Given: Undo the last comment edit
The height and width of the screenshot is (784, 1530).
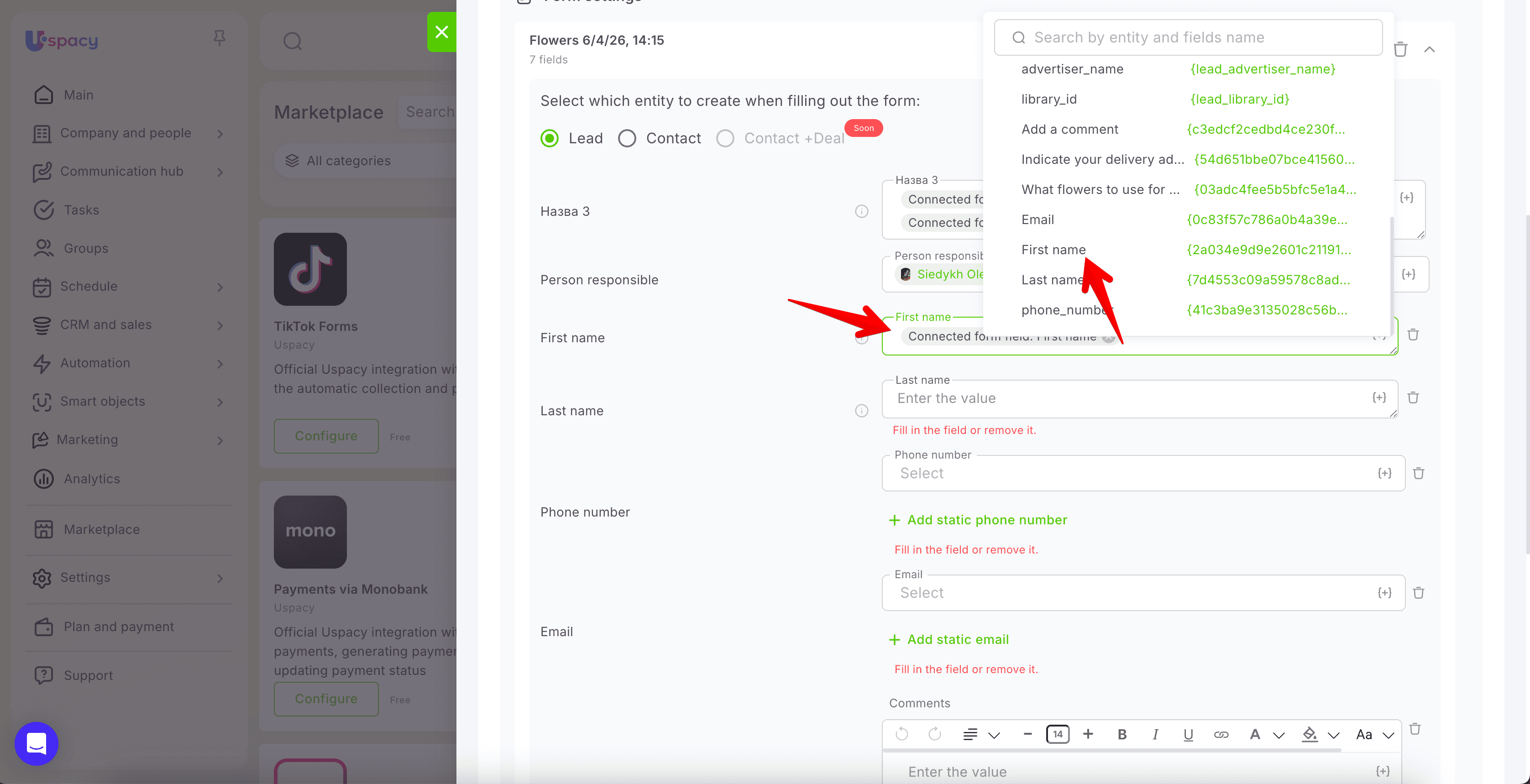Looking at the screenshot, I should (x=901, y=735).
